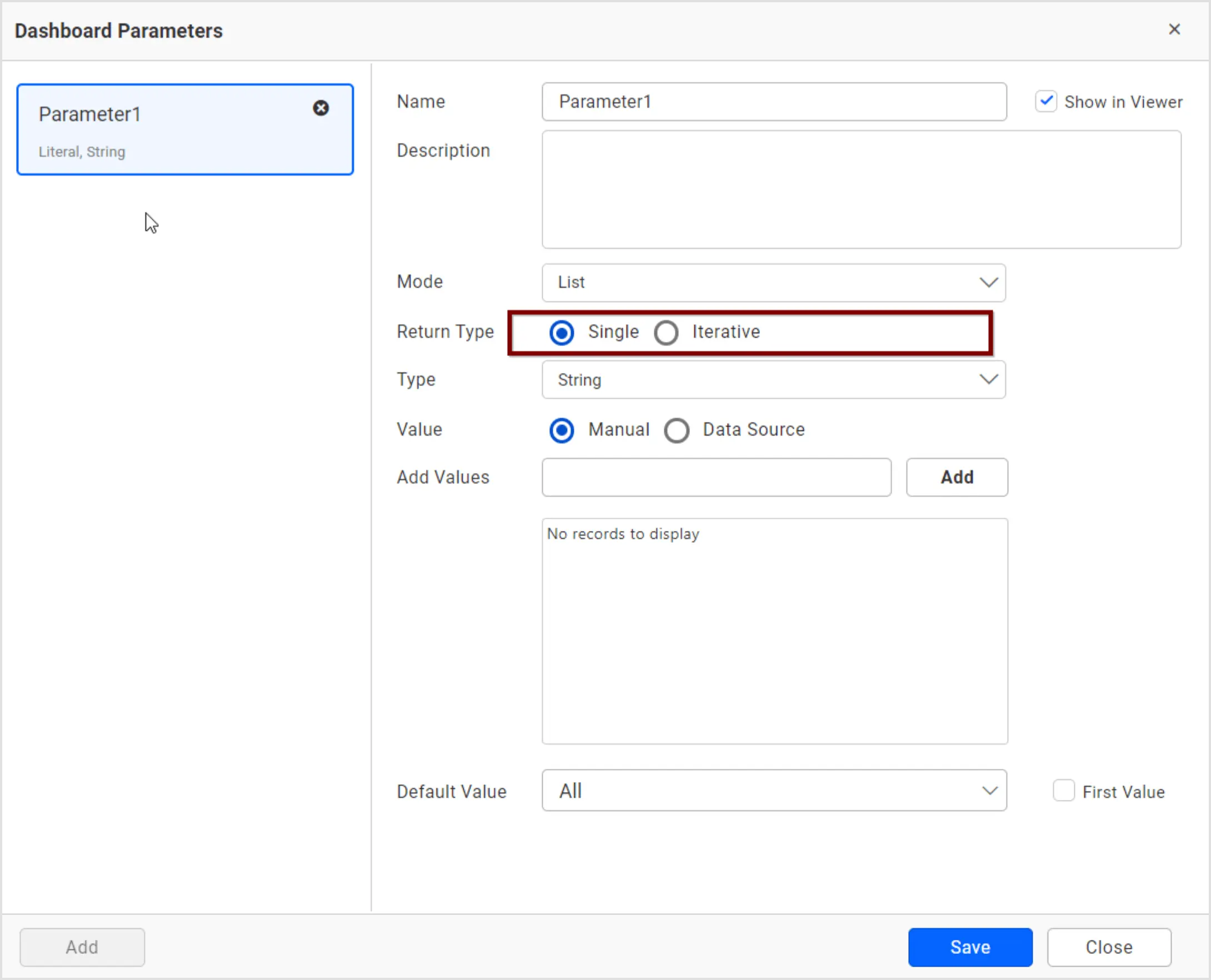The width and height of the screenshot is (1211, 980).
Task: Select Manual value option
Action: pos(562,430)
